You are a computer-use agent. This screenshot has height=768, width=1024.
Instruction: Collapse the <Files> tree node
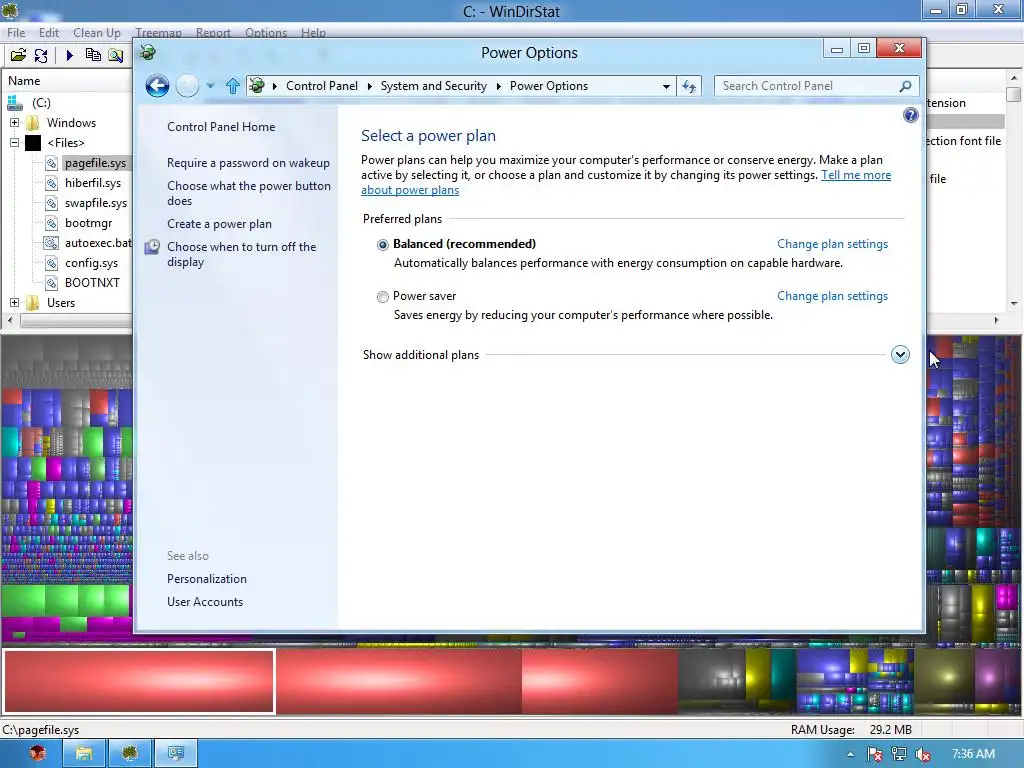(14, 142)
